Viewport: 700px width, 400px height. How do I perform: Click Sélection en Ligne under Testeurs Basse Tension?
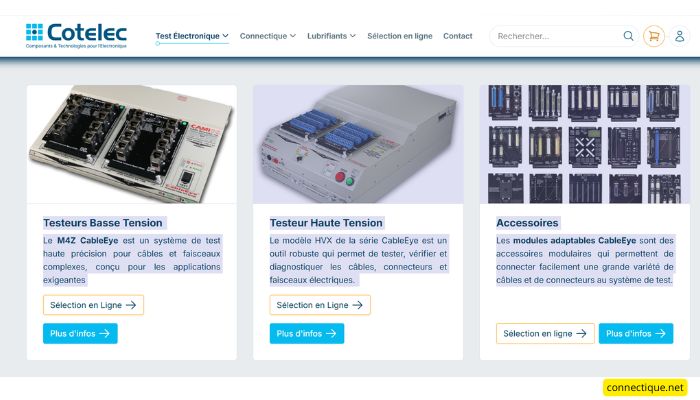click(x=93, y=305)
